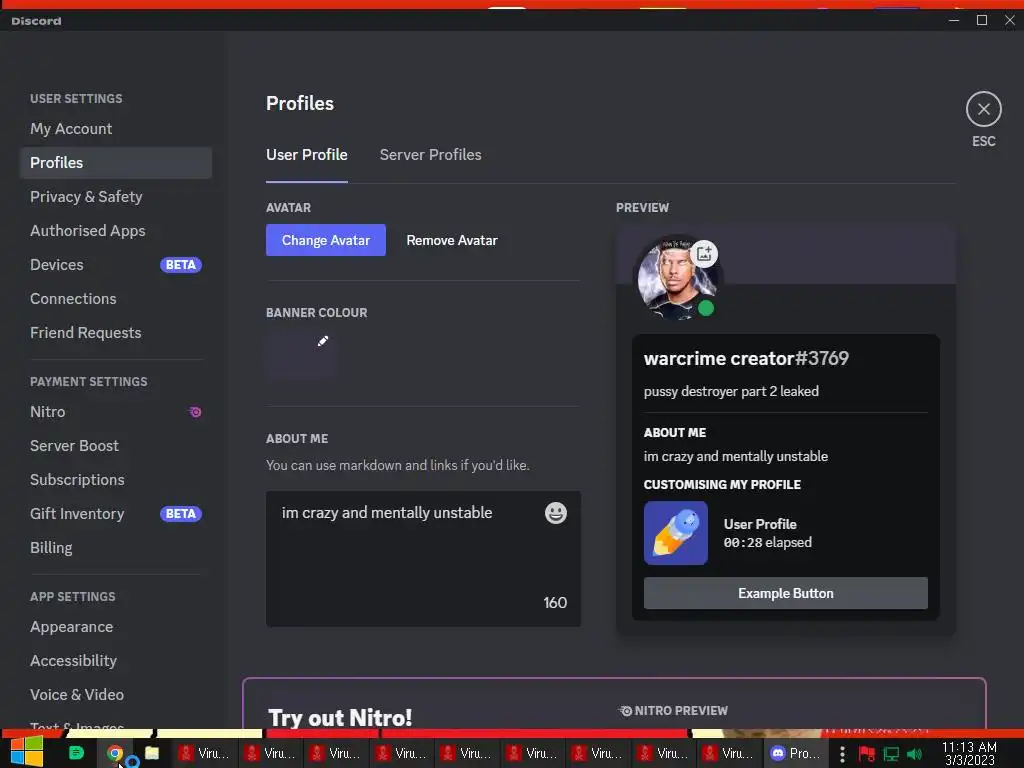1024x768 pixels.
Task: Edit banner colour via pencil swatch
Action: [301, 353]
